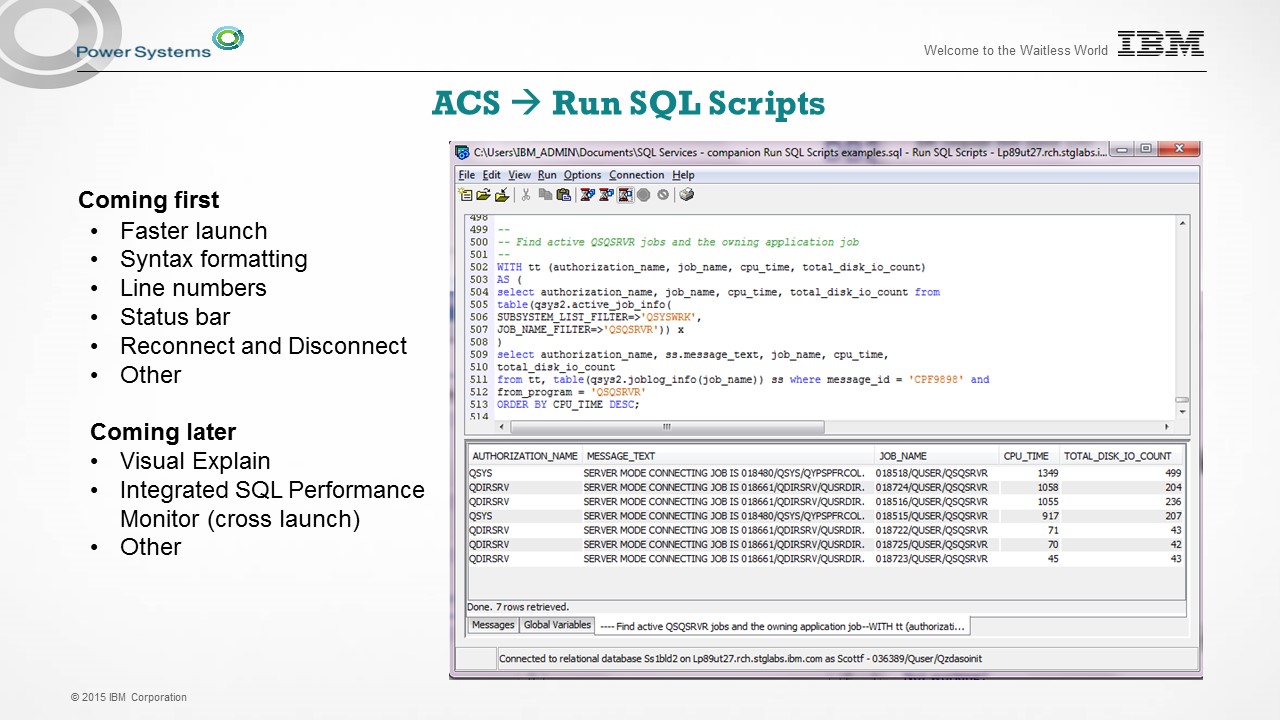Click the New script toolbar icon
Screen dimensions: 1280x720
pos(466,195)
